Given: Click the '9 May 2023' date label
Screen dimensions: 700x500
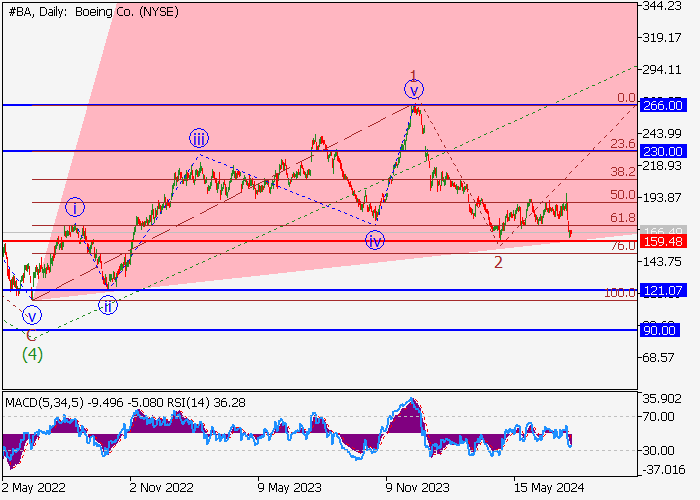Looking at the screenshot, I should pyautogui.click(x=289, y=488).
